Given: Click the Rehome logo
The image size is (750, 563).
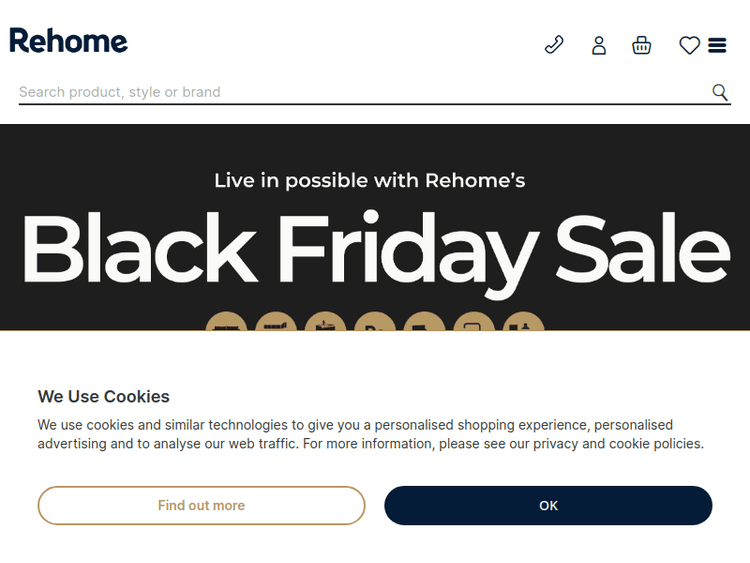Looking at the screenshot, I should (69, 41).
